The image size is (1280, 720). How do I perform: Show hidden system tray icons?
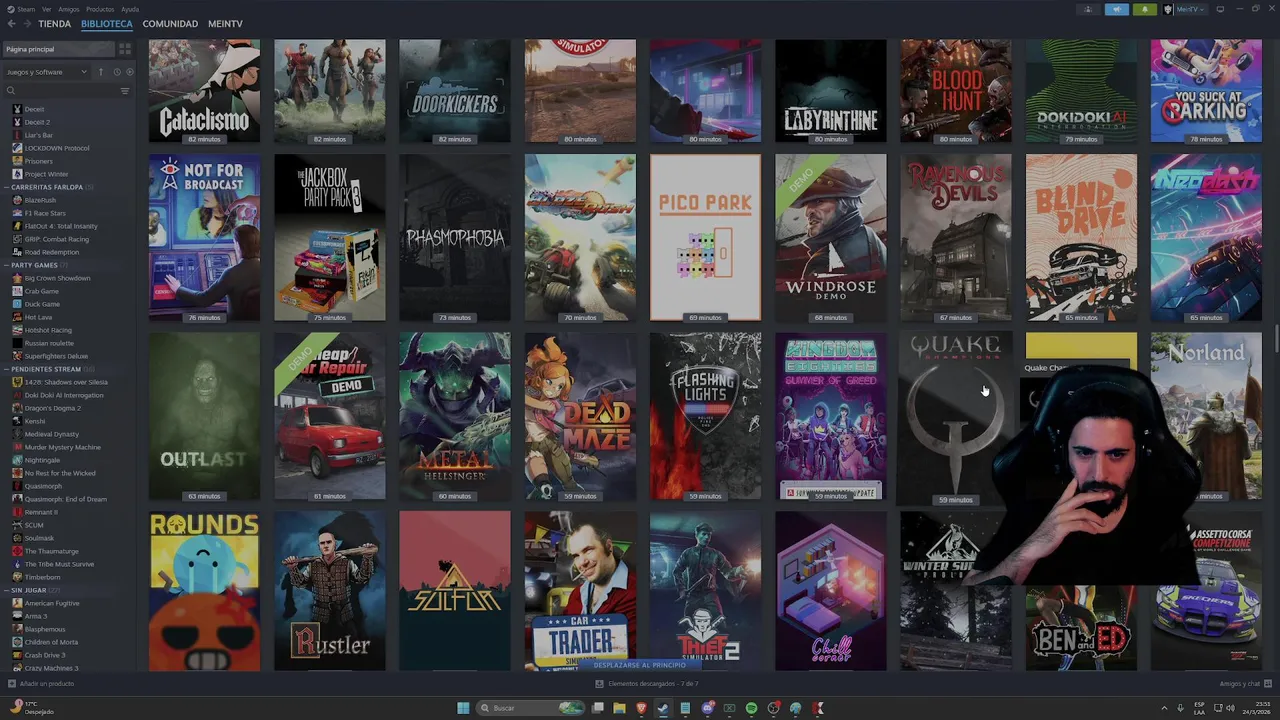(1164, 708)
